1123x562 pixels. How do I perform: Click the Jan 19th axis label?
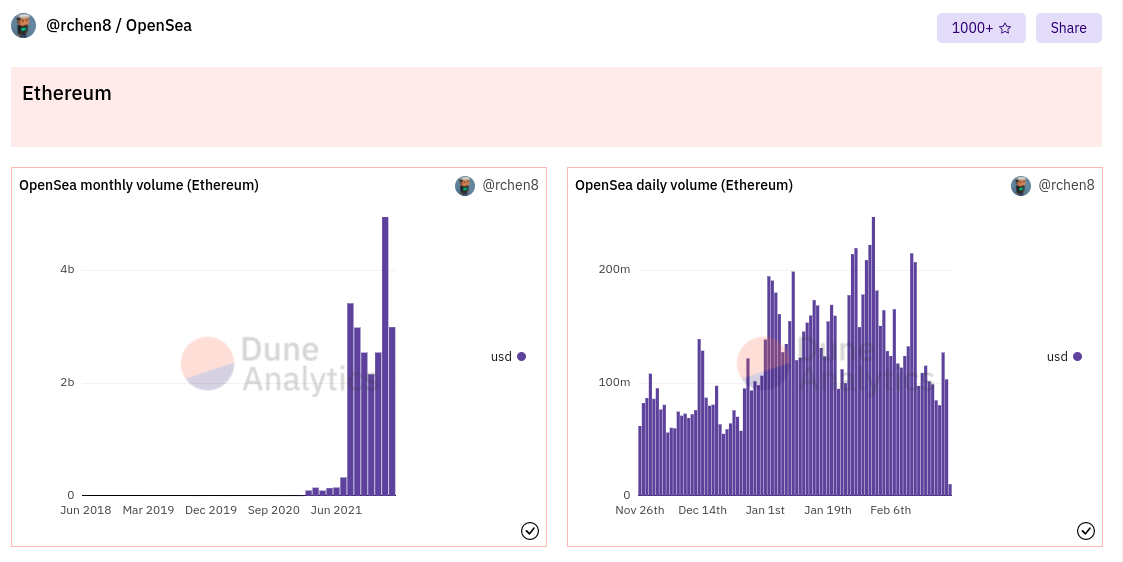tap(828, 510)
